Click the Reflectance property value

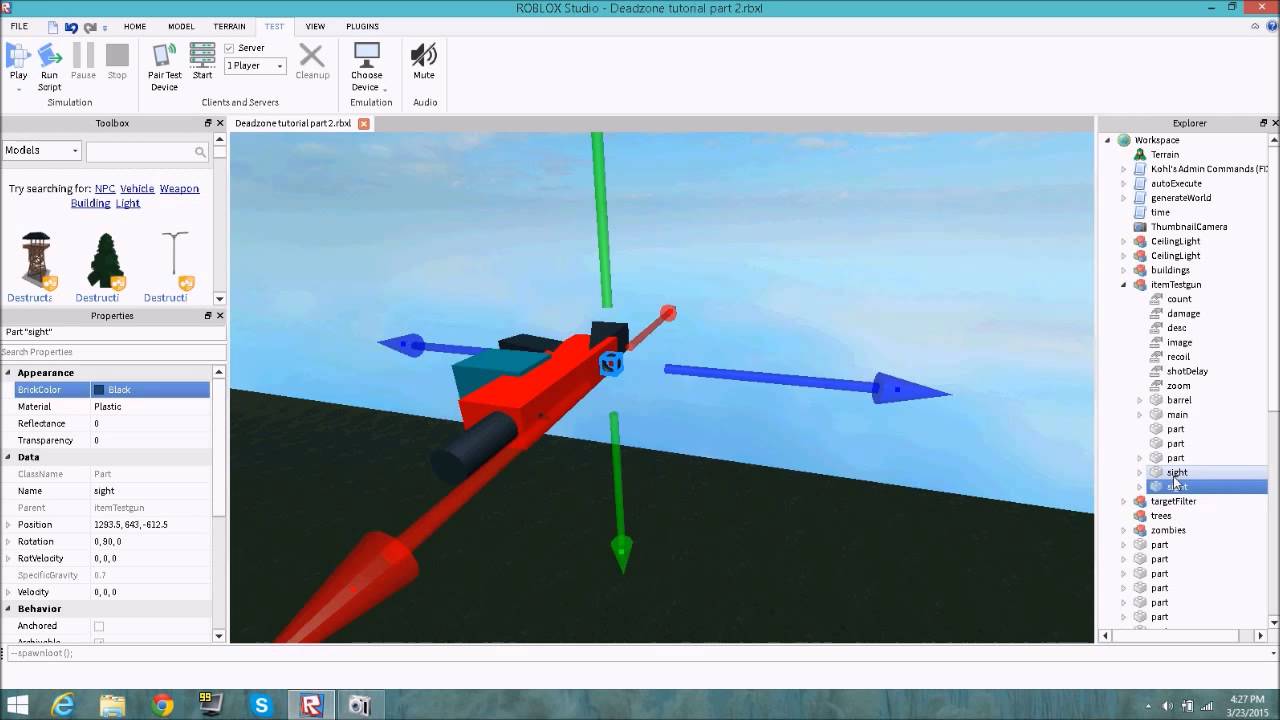click(151, 424)
